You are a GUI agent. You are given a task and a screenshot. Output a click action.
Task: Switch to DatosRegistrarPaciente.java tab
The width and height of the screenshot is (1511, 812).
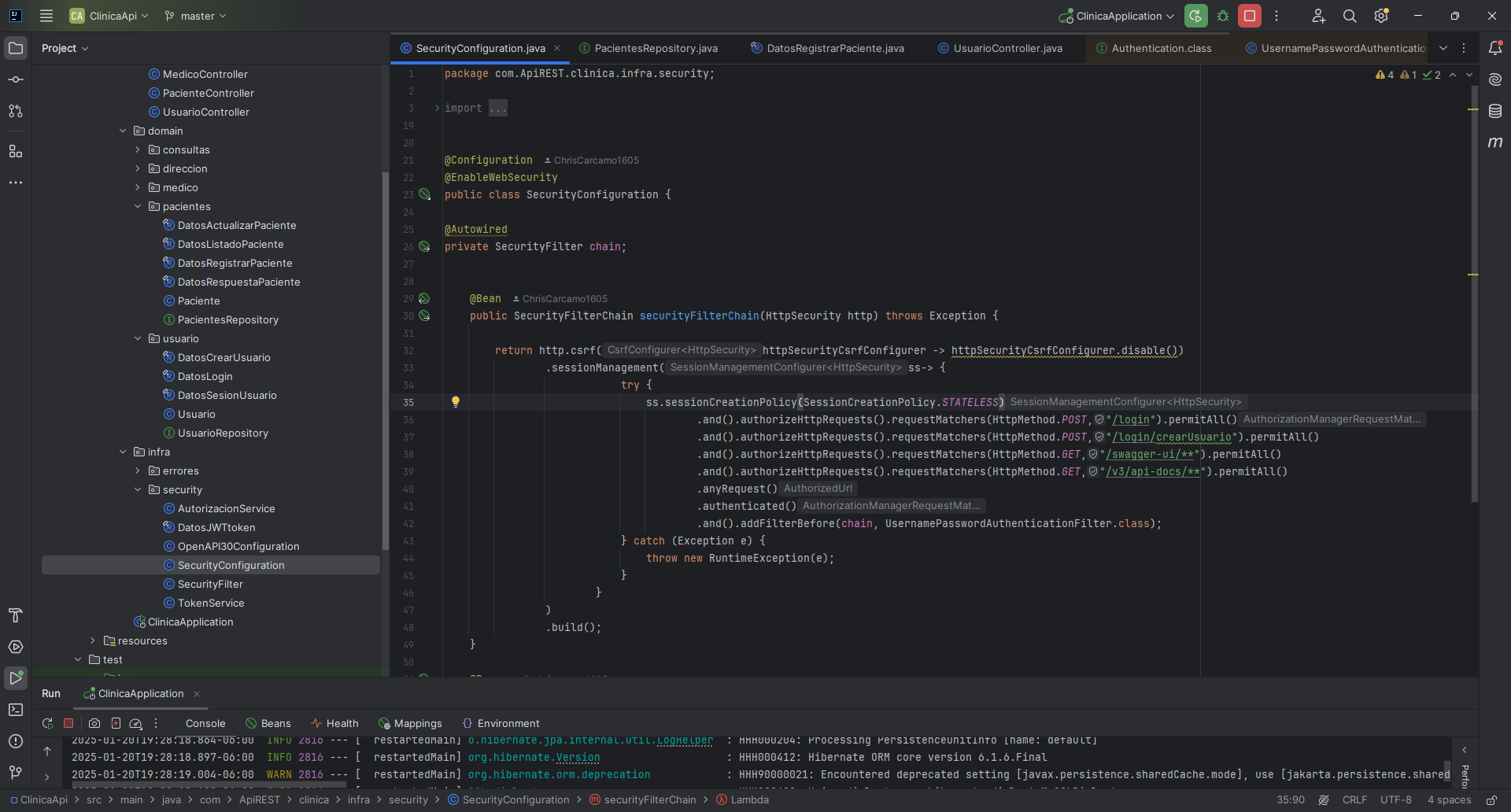[x=827, y=48]
